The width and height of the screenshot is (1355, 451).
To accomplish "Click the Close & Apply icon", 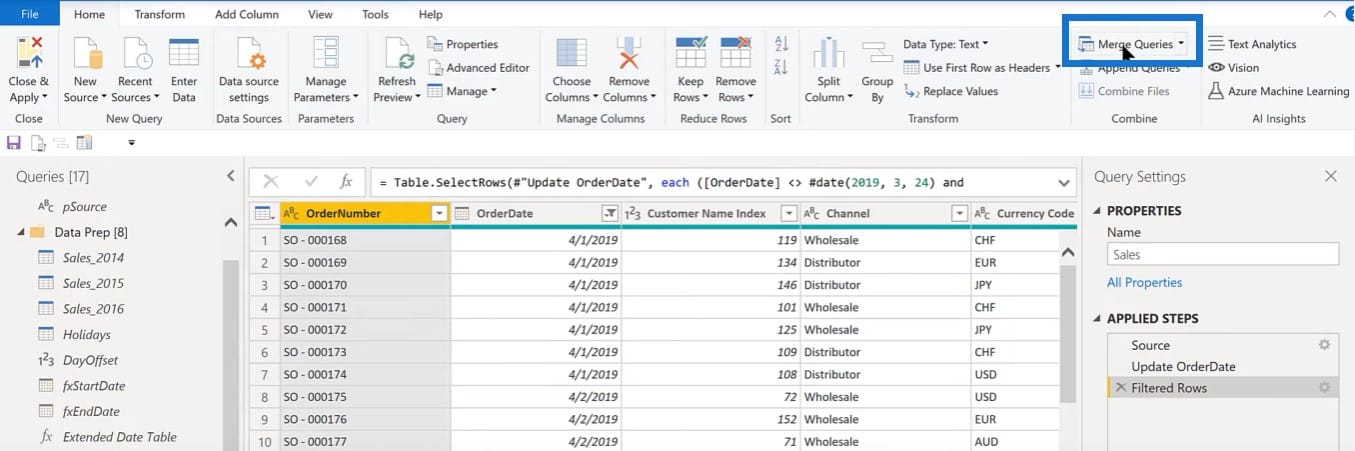I will tap(28, 52).
